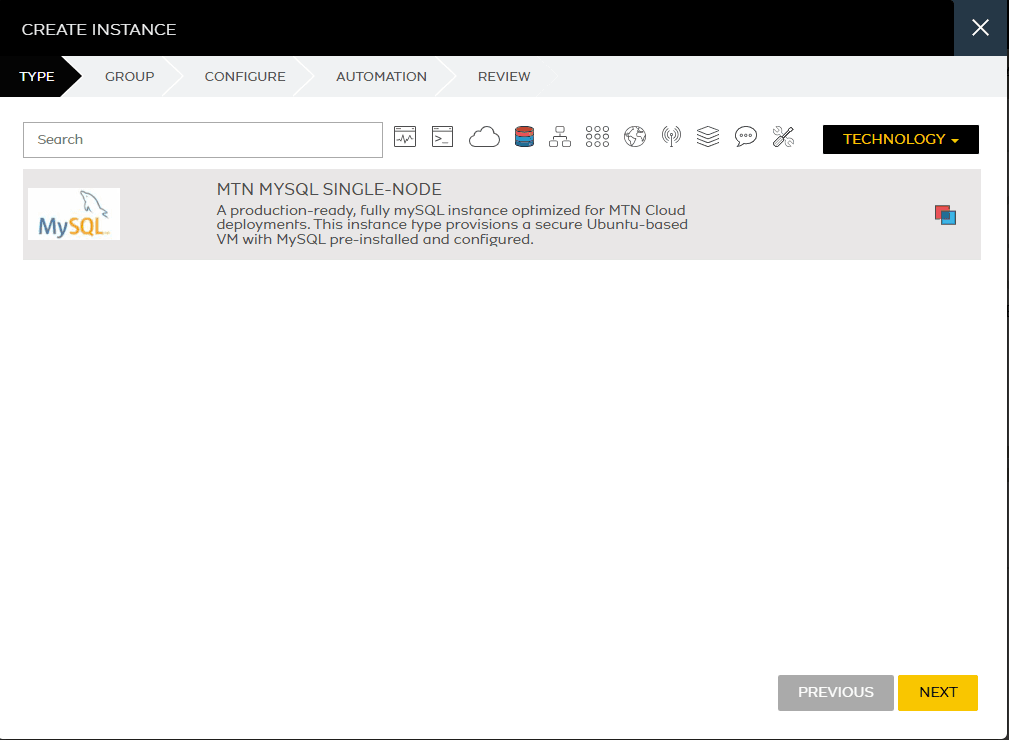Toggle the highlighted database category filter
Image resolution: width=1009 pixels, height=740 pixels.
524,136
